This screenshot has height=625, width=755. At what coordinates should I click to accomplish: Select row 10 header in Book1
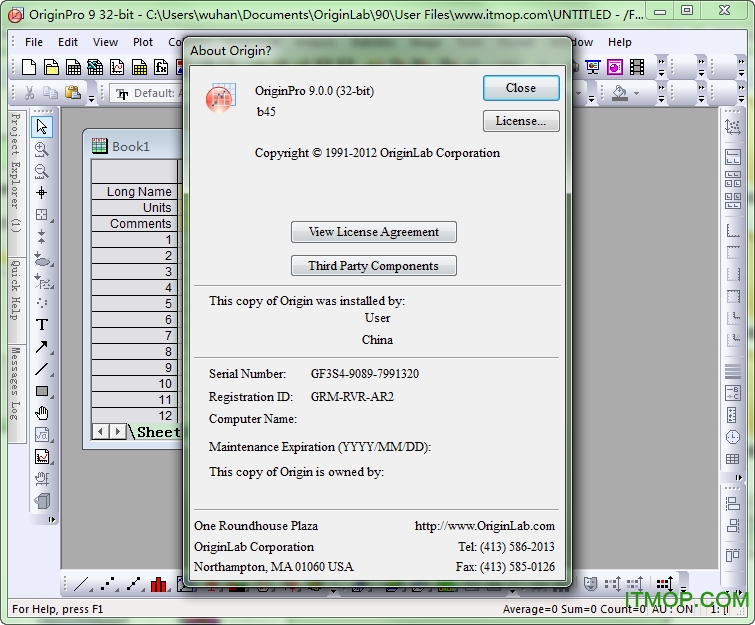pyautogui.click(x=134, y=383)
